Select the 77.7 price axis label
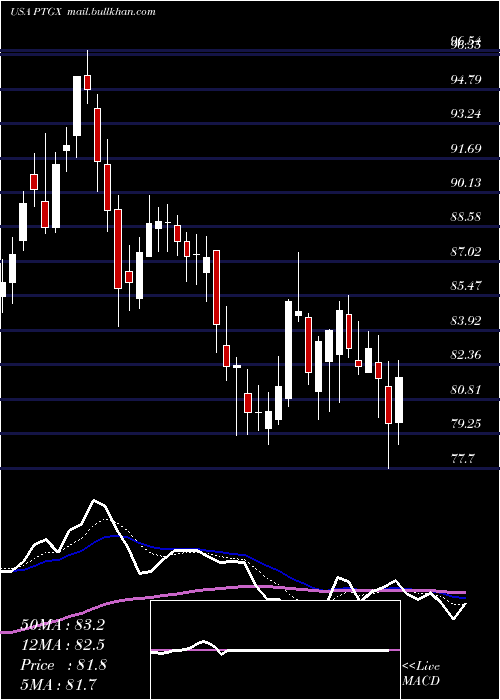Viewport: 500px width, 700px height. click(x=462, y=458)
